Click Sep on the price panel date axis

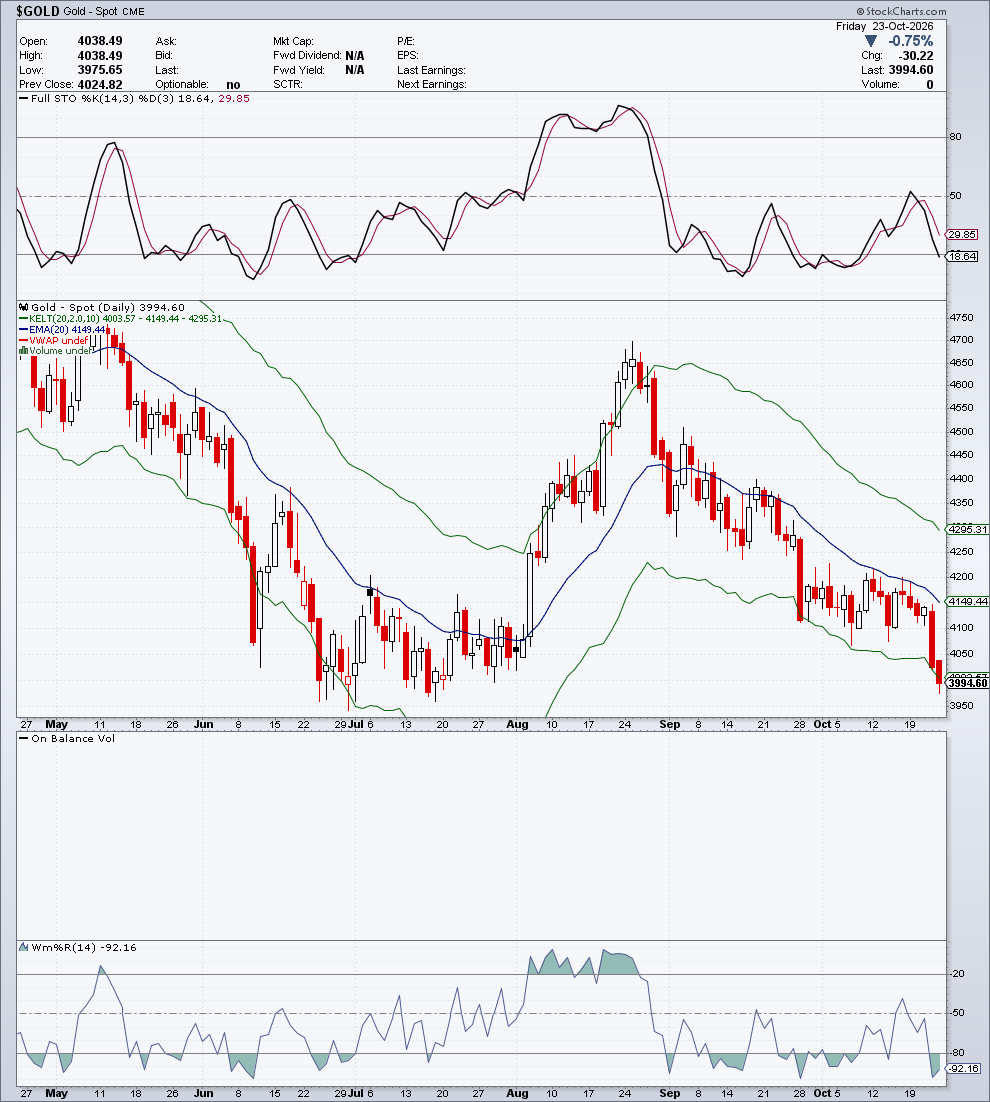pos(670,725)
